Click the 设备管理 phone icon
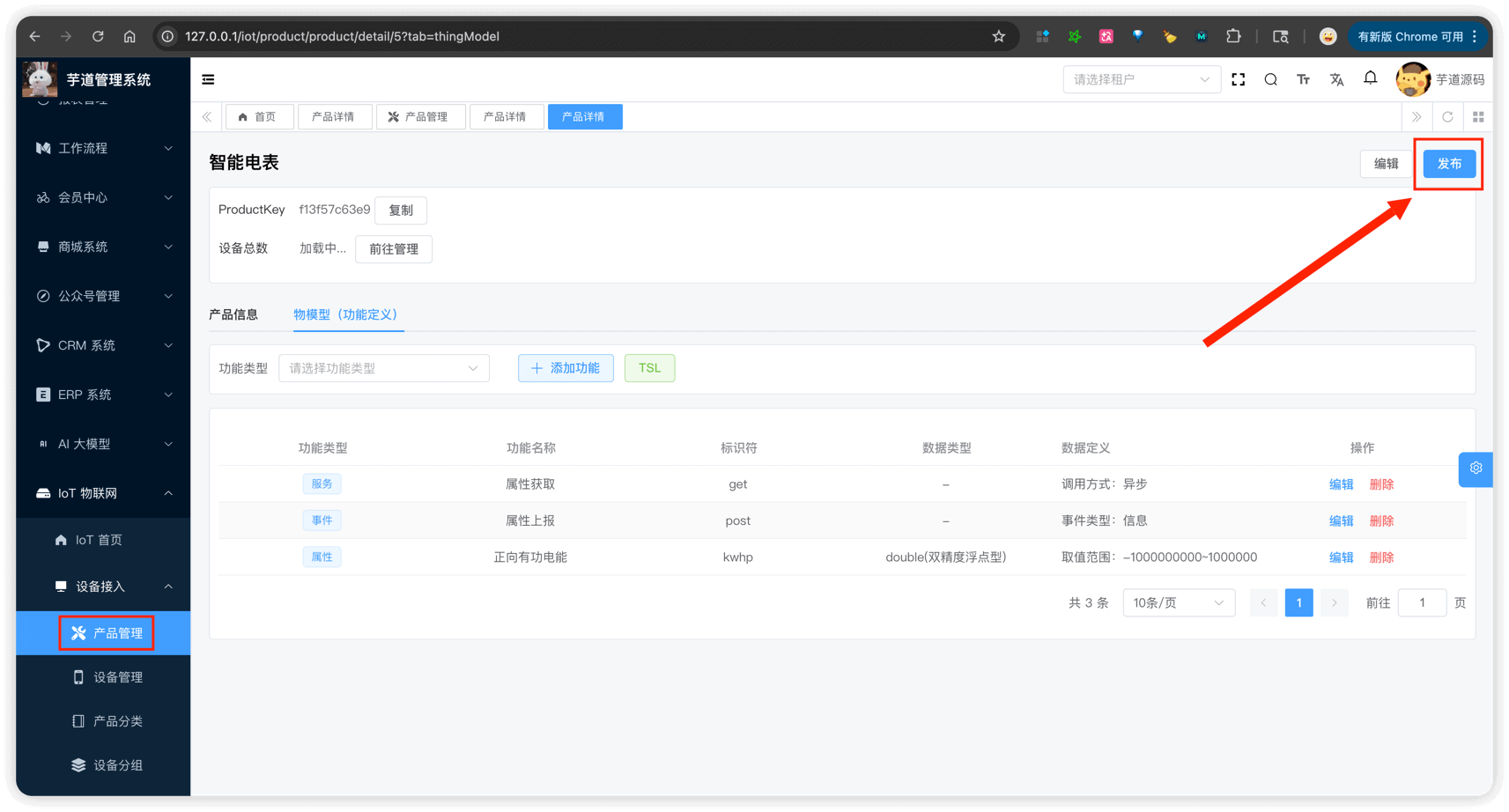The height and width of the screenshot is (812, 1509). tap(78, 676)
